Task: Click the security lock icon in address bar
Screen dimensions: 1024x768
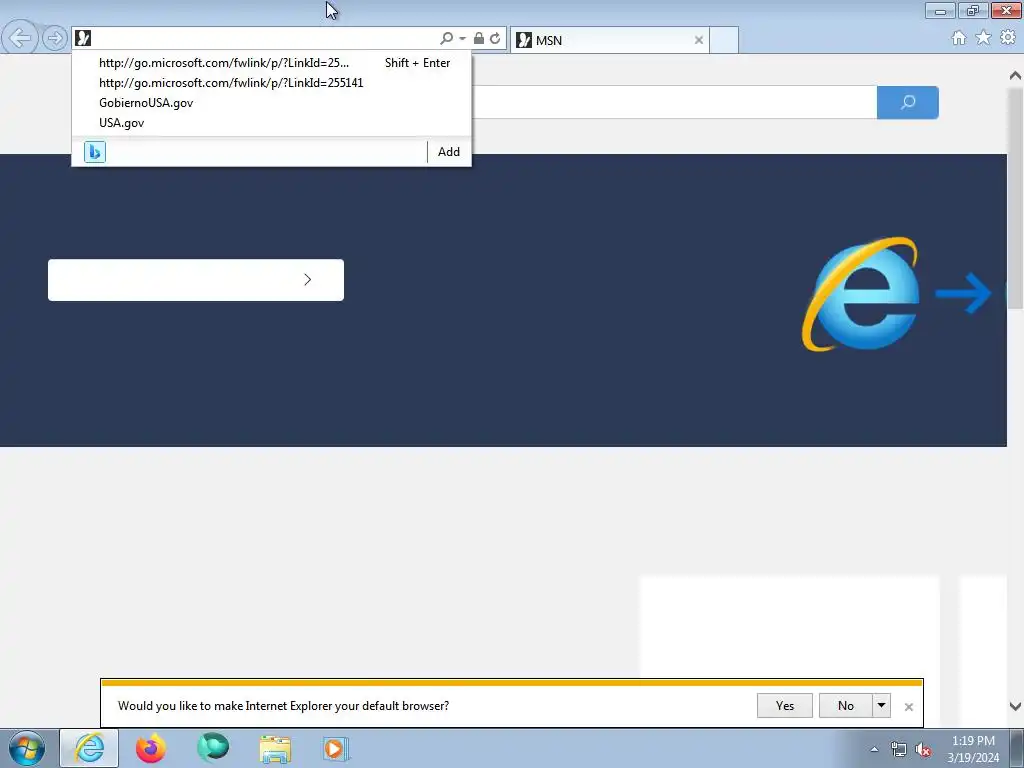Action: pyautogui.click(x=479, y=39)
